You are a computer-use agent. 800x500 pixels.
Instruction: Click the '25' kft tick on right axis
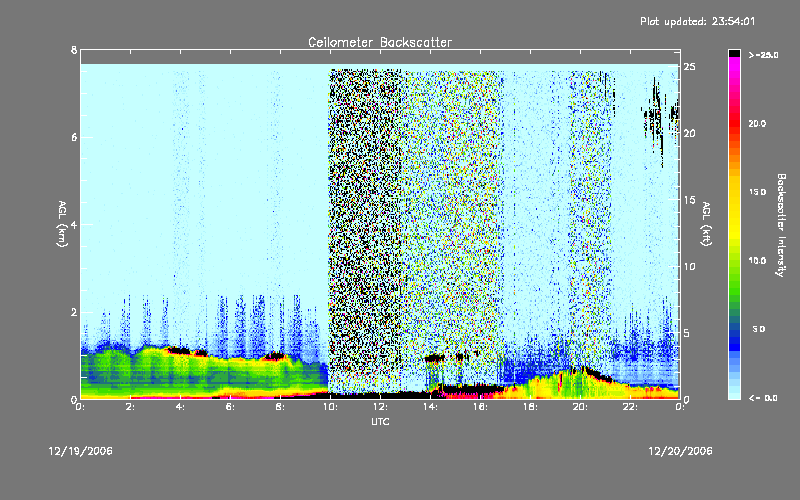click(x=690, y=67)
